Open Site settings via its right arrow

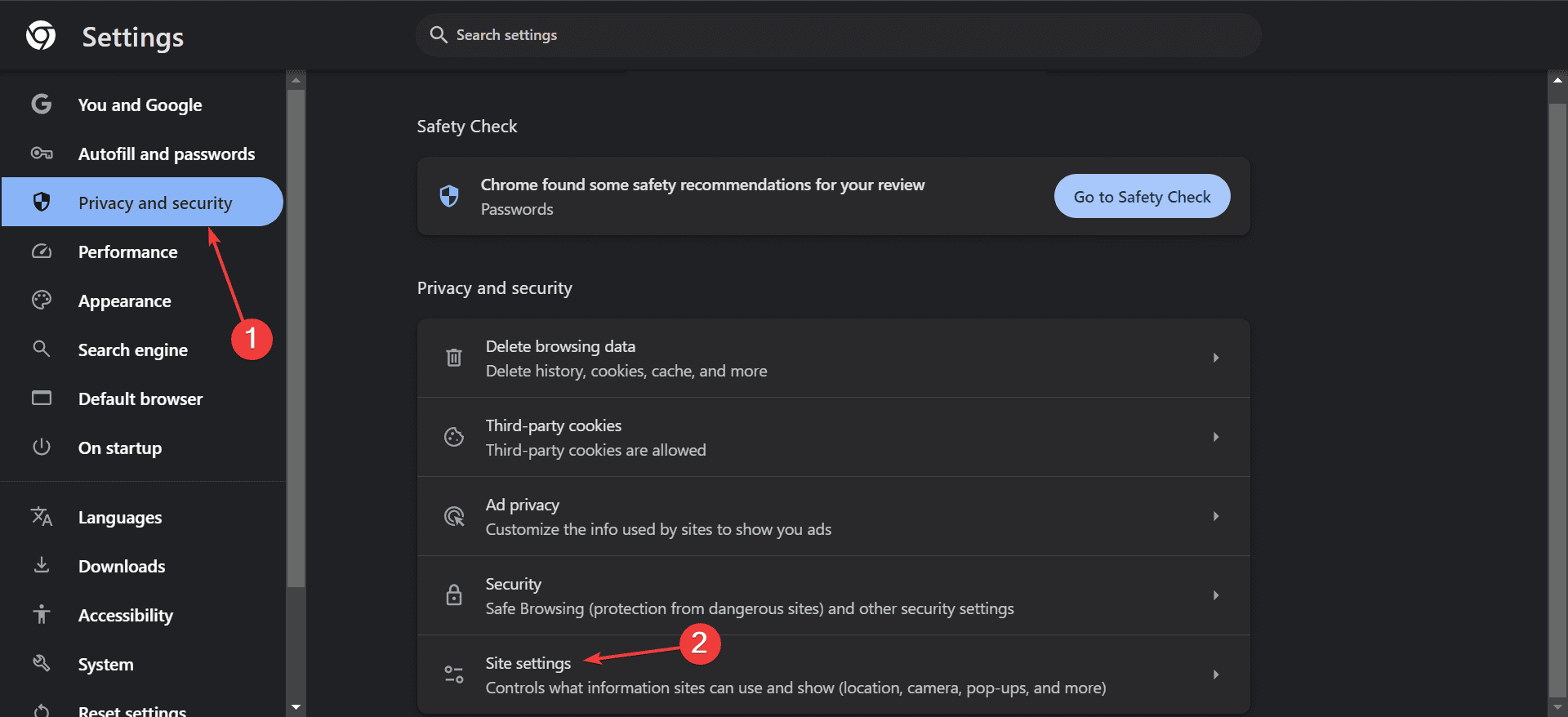(x=1216, y=675)
